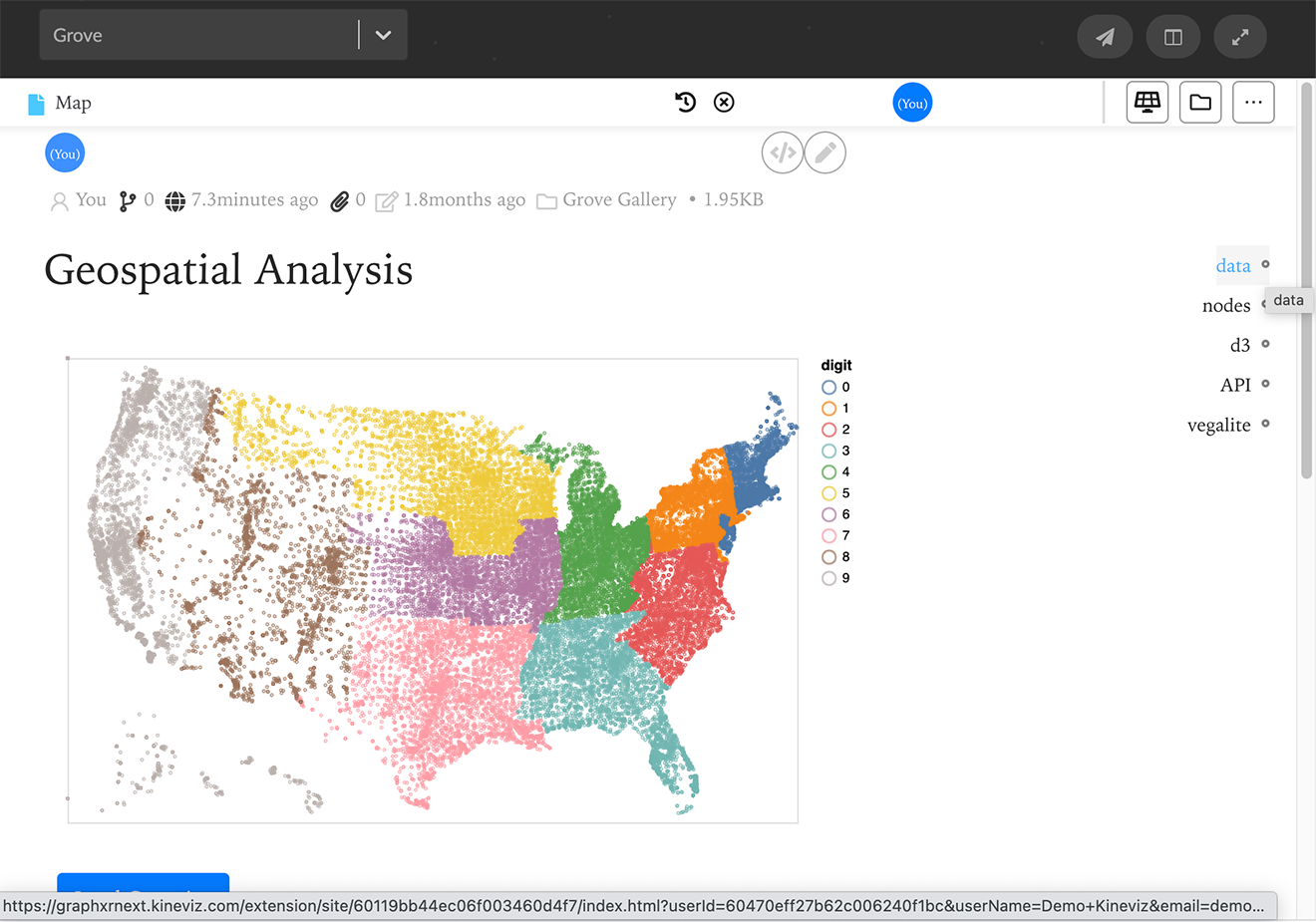Toggle digit 9 legend circle
This screenshot has width=1316, height=922.
click(828, 578)
